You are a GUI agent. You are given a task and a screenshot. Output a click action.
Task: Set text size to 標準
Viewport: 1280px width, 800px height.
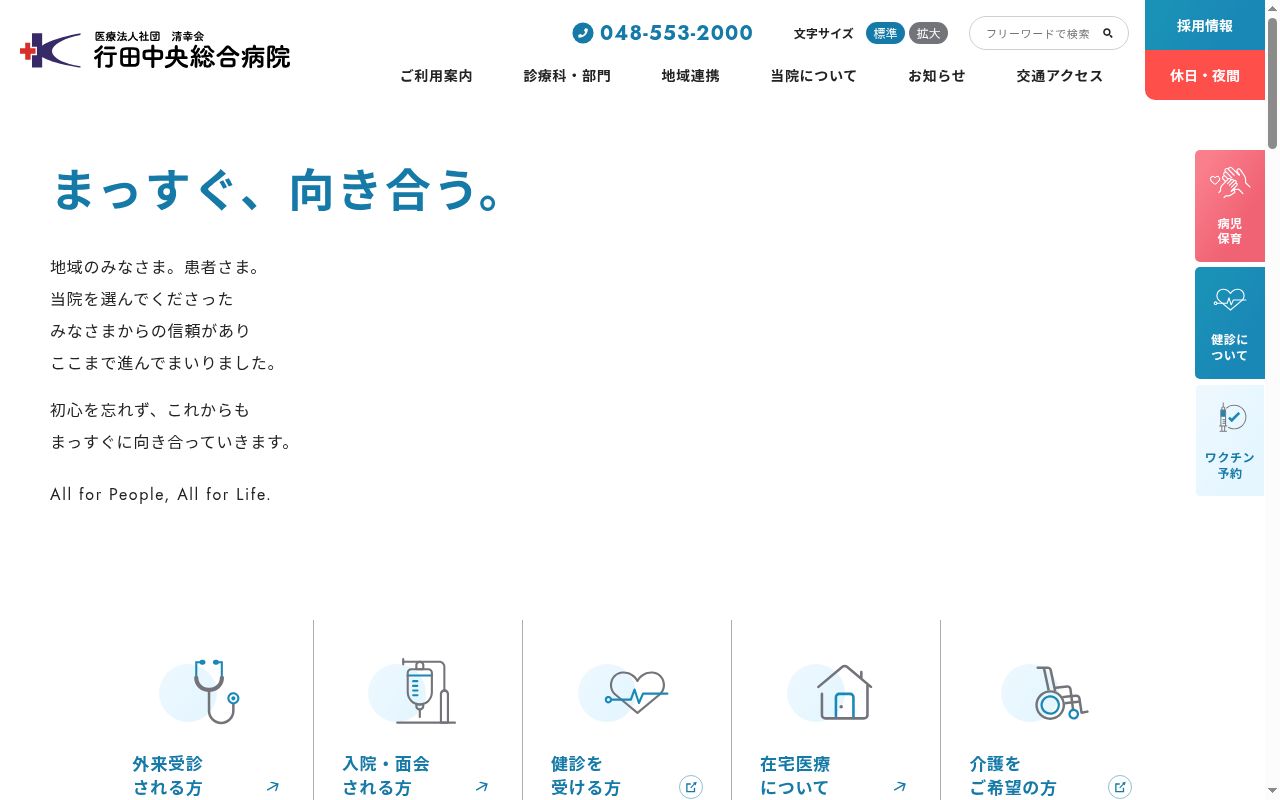pyautogui.click(x=885, y=33)
